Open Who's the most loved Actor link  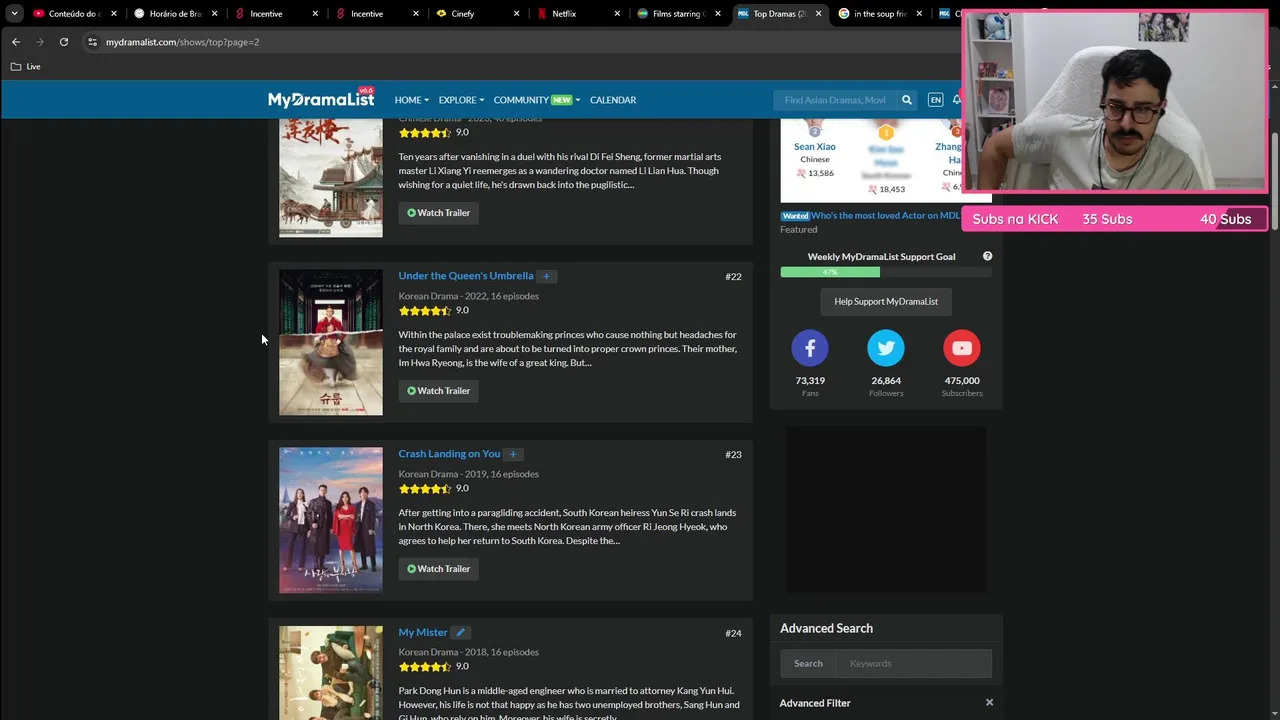(885, 216)
